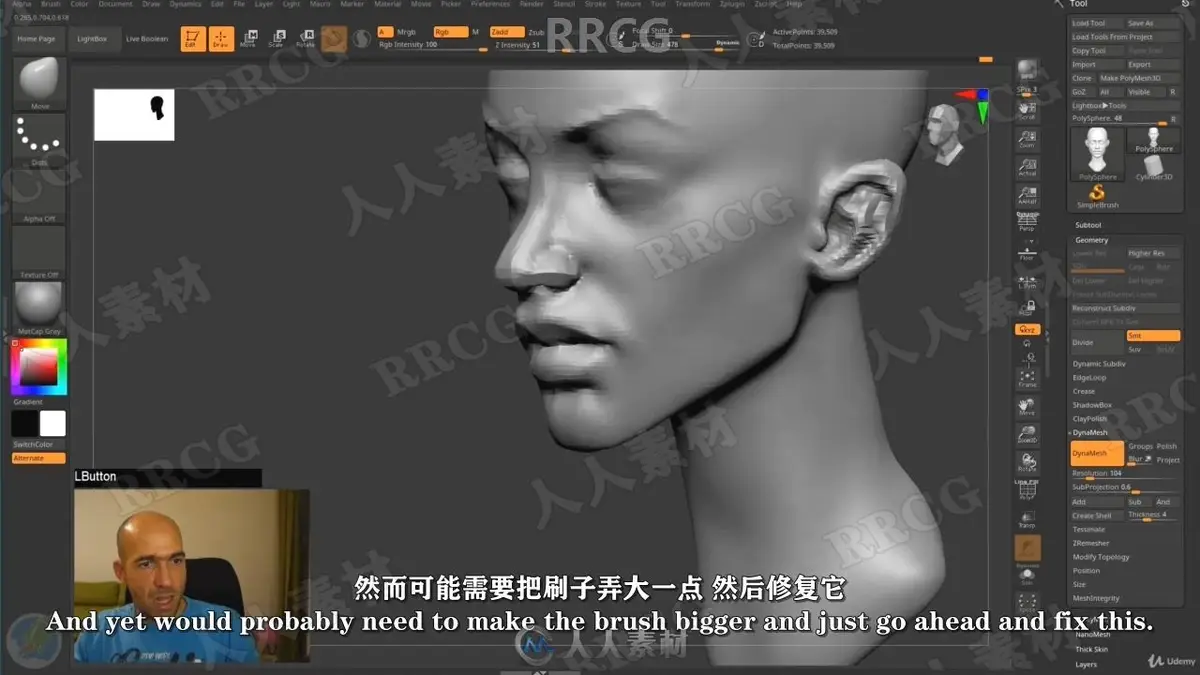Select the Move transform tool in top shelf
Viewport: 1200px width, 675px height.
click(x=248, y=39)
